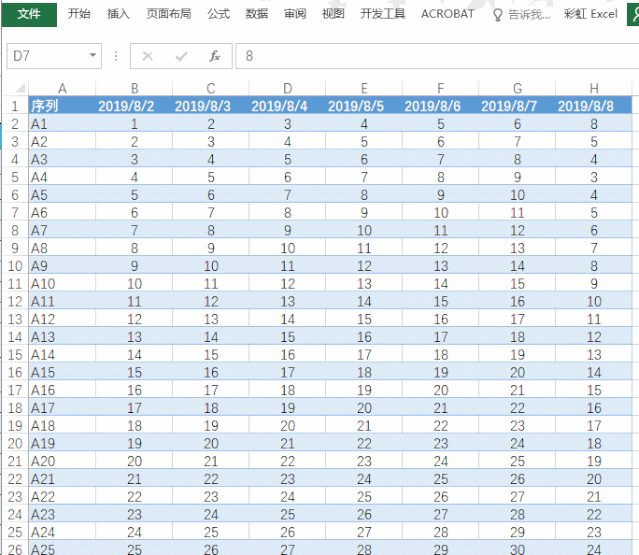639x555 pixels.
Task: Select the 2019/8/5 value 13 in row A10
Action: pos(364,284)
